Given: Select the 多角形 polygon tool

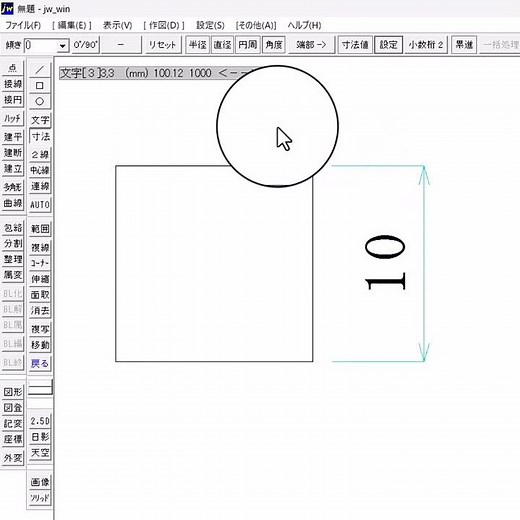Looking at the screenshot, I should (x=13, y=187).
